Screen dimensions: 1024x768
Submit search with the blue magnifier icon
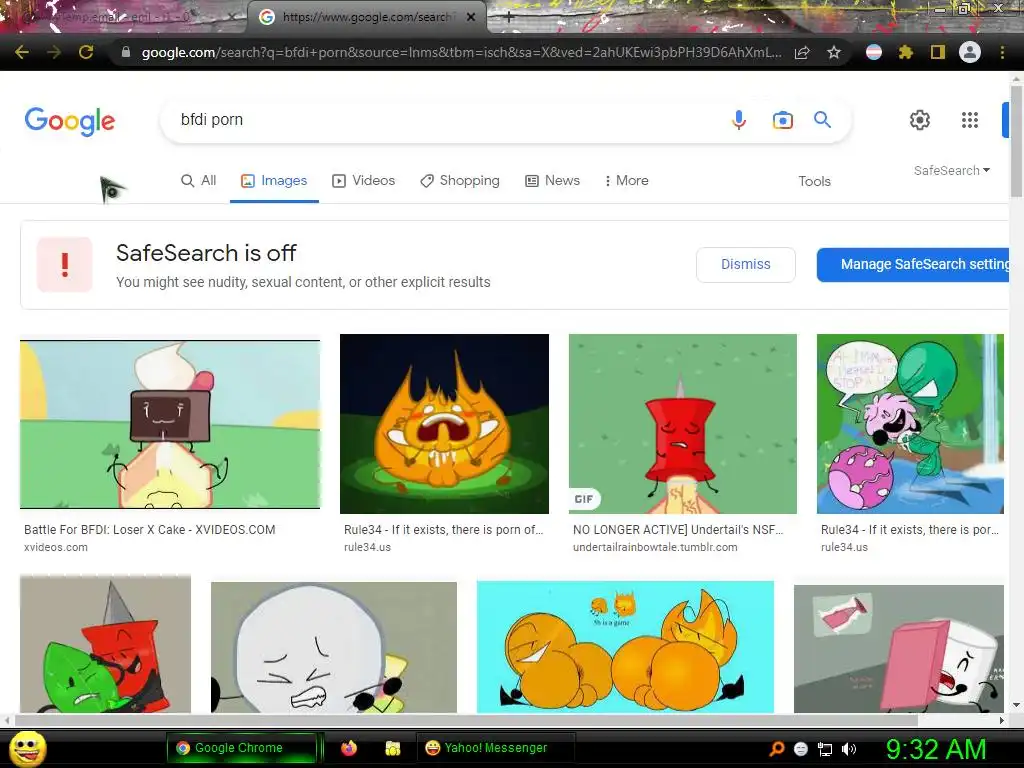coord(822,120)
